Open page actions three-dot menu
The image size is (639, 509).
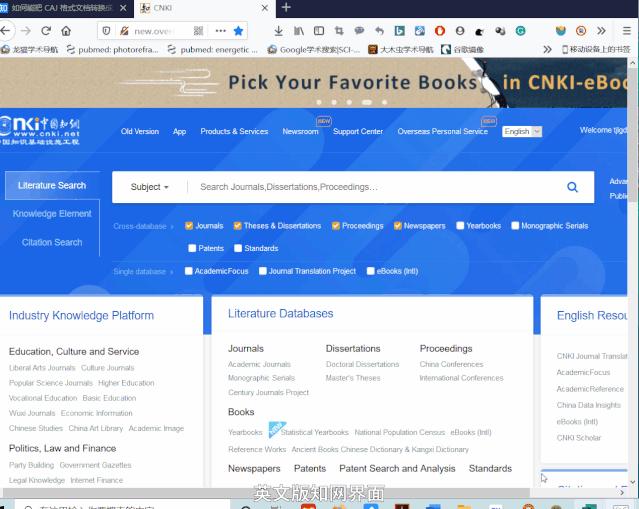click(x=220, y=31)
